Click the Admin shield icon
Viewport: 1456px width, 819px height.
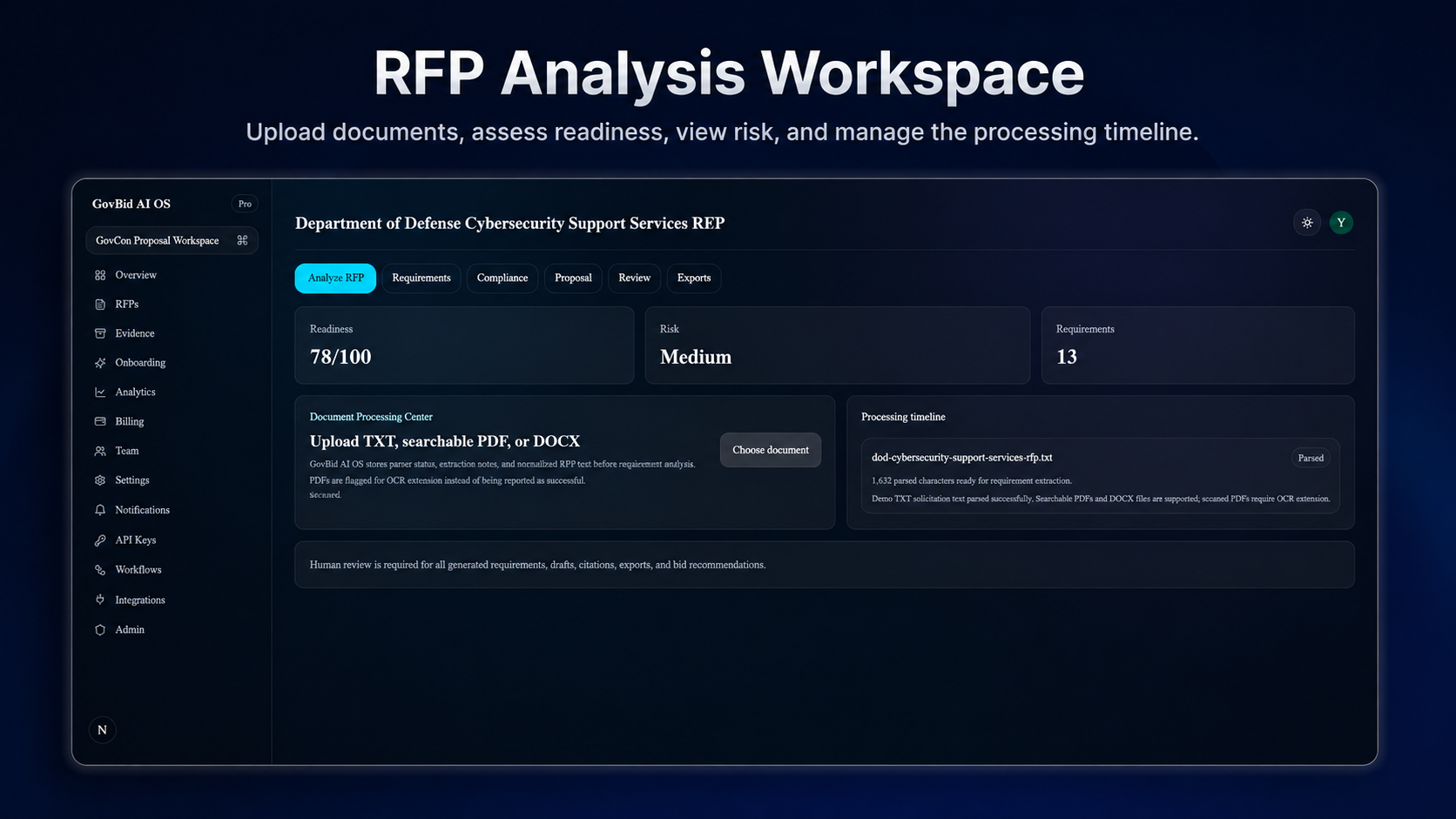pos(100,630)
